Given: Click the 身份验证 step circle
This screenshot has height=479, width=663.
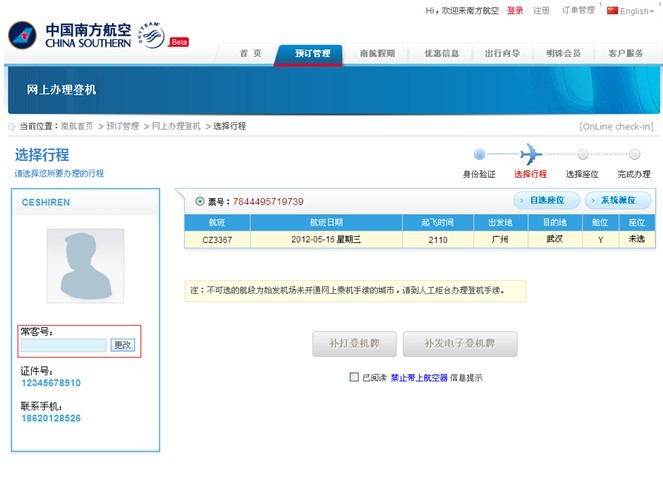Looking at the screenshot, I should (x=479, y=154).
